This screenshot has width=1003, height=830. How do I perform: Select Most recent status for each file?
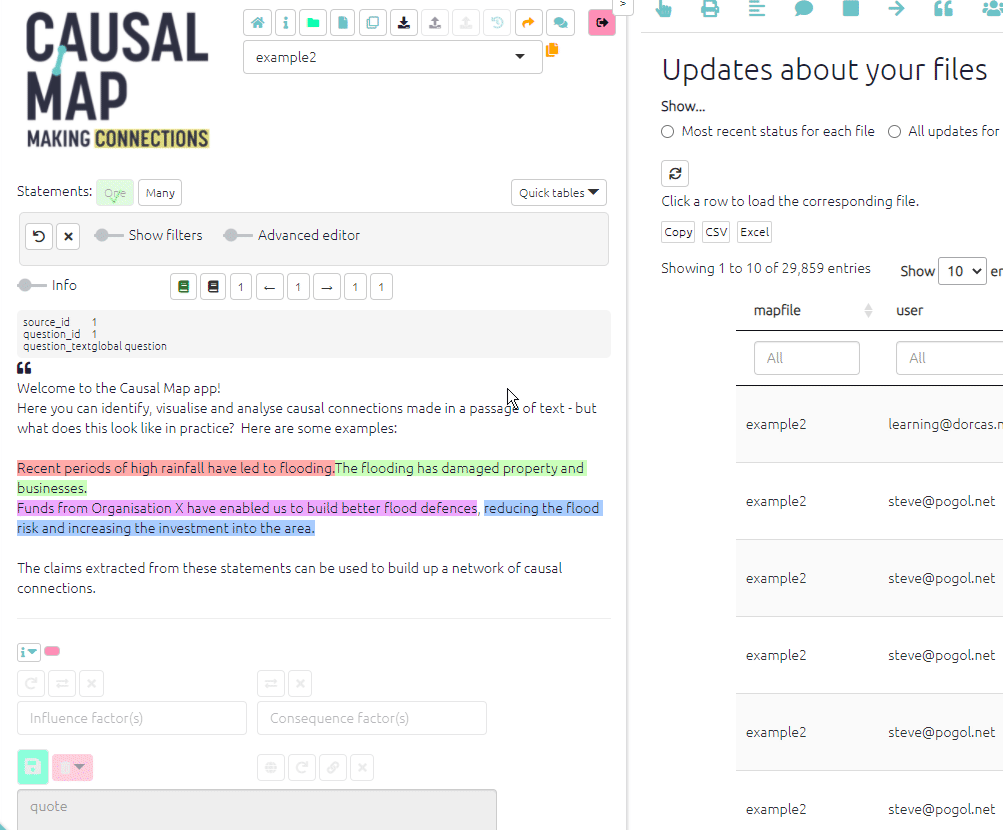coord(668,131)
